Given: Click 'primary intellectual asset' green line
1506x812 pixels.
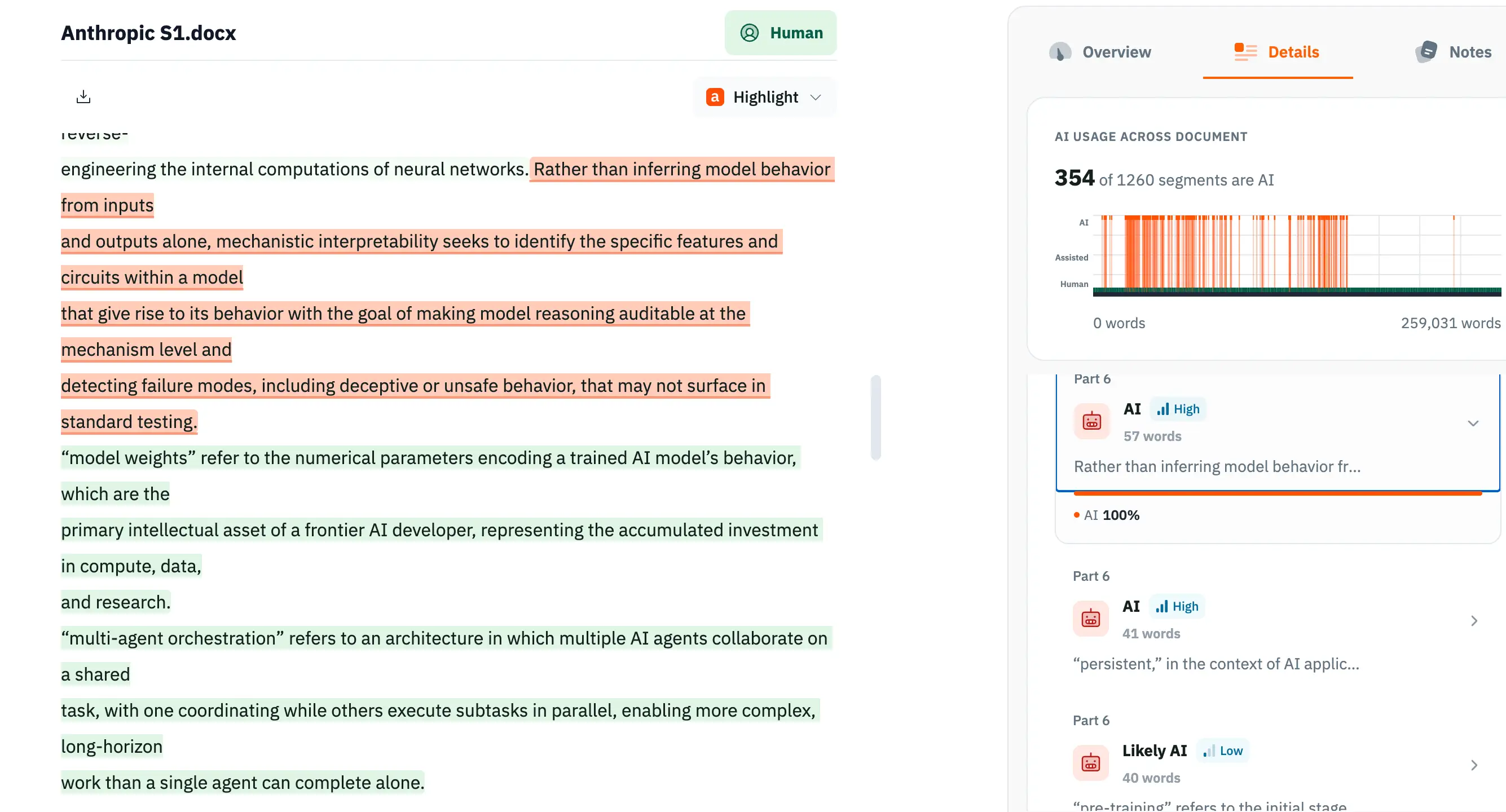Looking at the screenshot, I should pos(442,530).
